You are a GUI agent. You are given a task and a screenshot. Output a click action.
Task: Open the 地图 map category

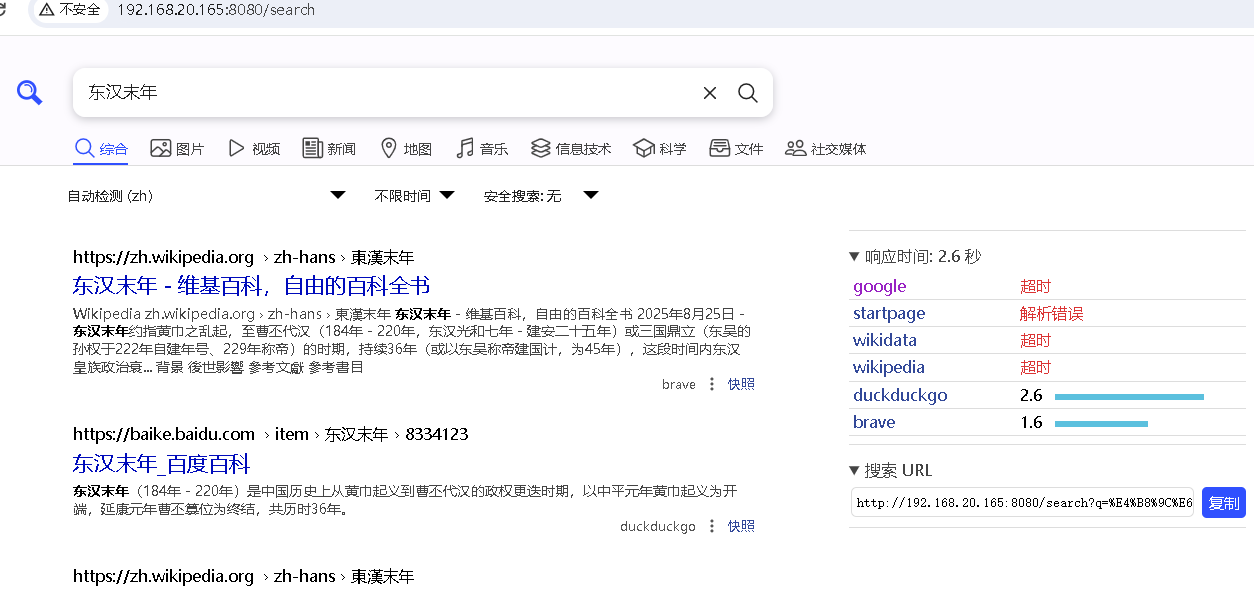coord(406,149)
